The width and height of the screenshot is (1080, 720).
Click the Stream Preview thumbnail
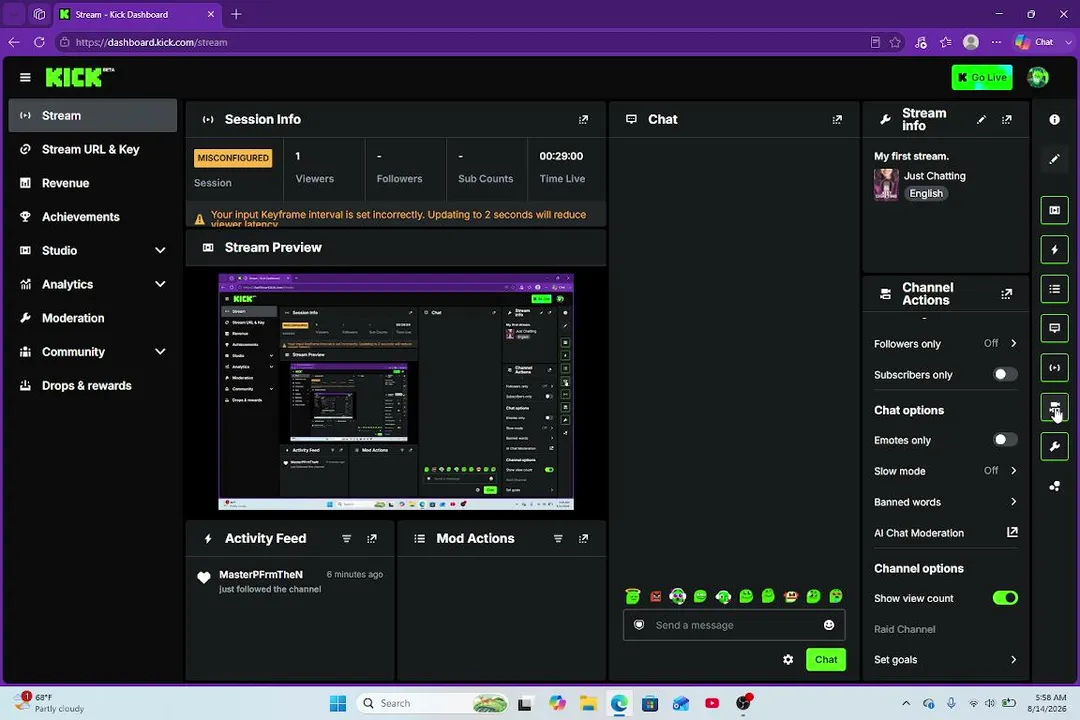pos(396,391)
